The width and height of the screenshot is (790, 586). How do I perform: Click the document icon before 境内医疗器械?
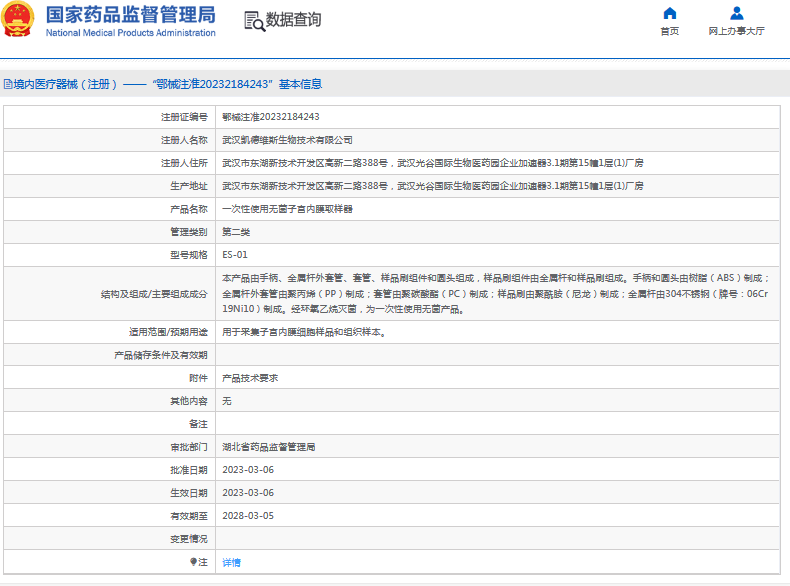[8, 84]
